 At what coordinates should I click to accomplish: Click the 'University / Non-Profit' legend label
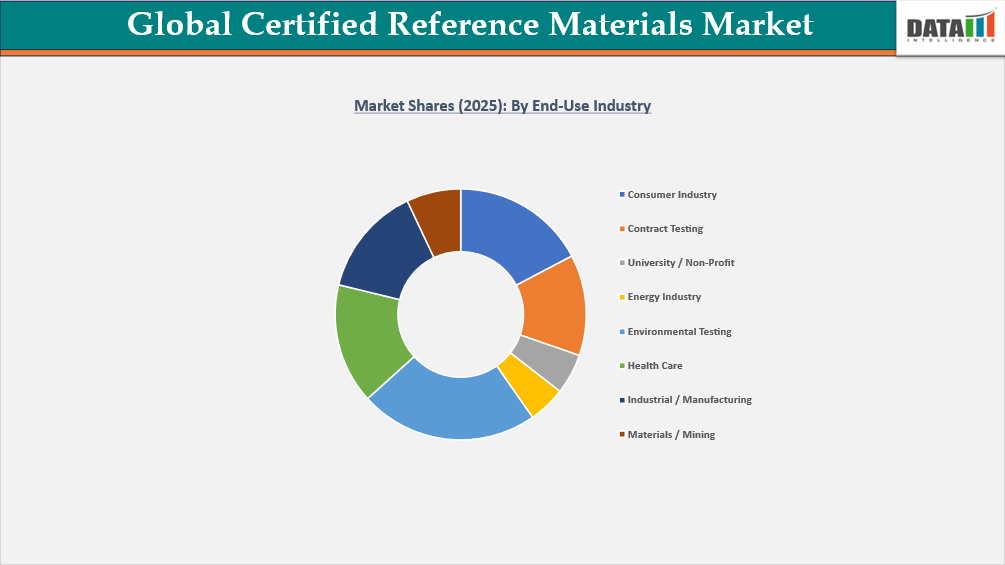[x=681, y=263]
